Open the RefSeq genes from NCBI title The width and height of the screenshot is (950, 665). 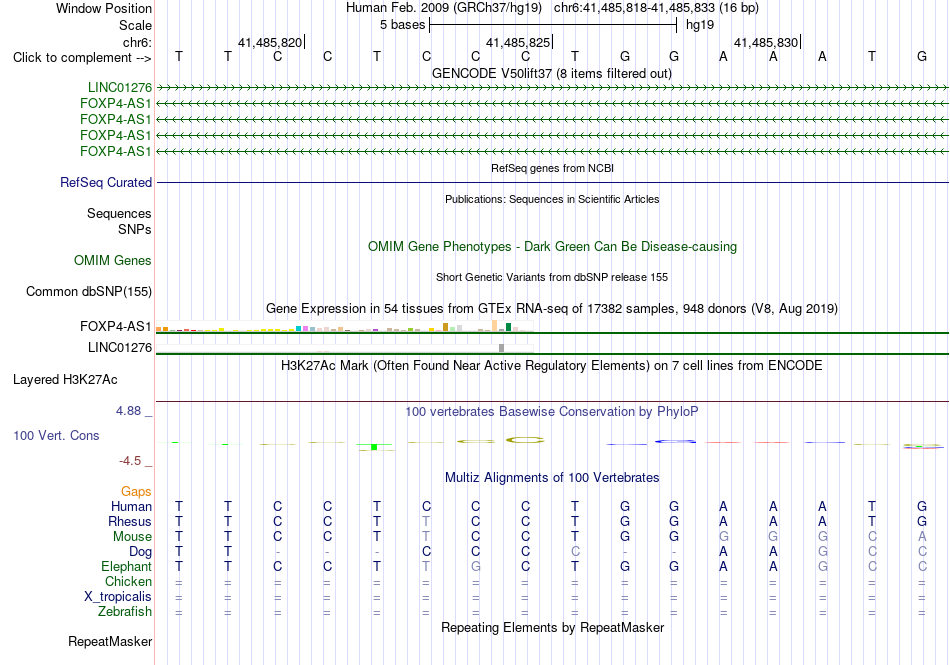coord(552,168)
